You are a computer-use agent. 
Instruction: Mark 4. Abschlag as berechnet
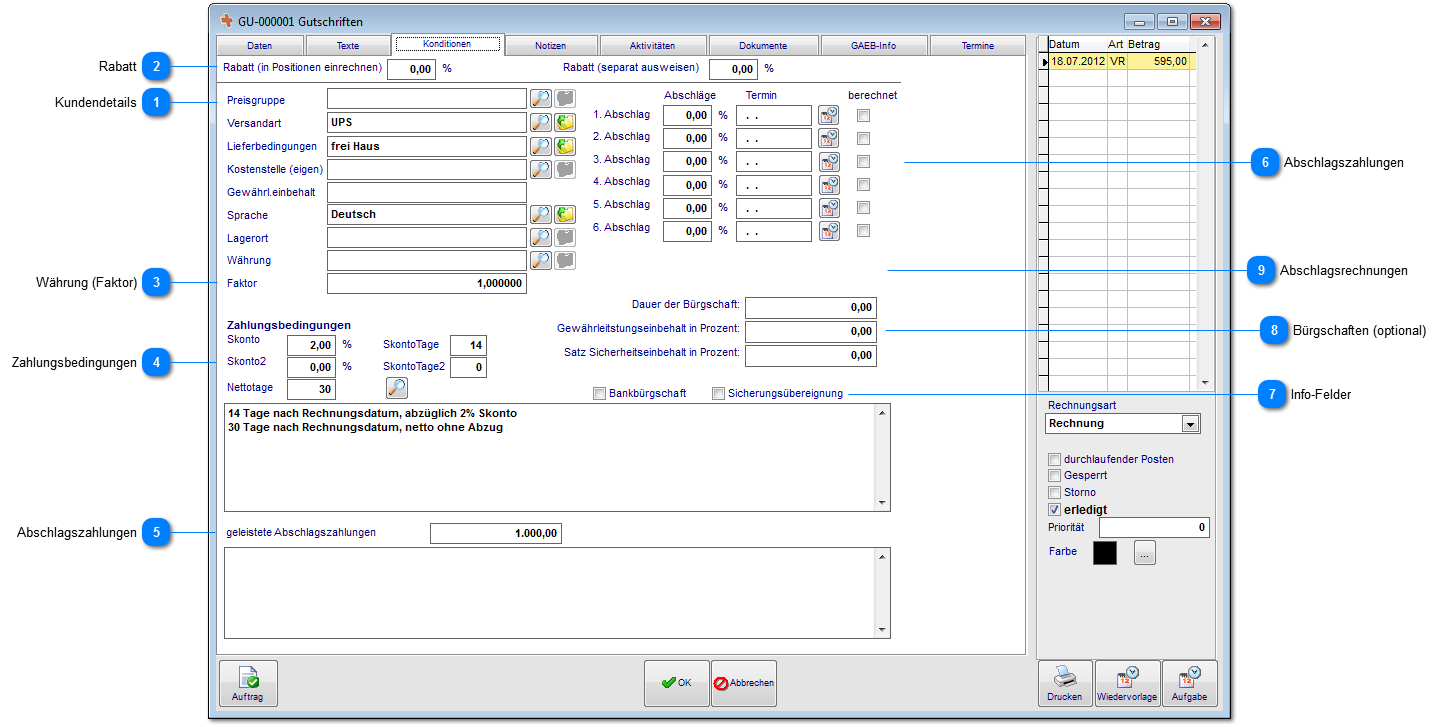click(x=864, y=184)
